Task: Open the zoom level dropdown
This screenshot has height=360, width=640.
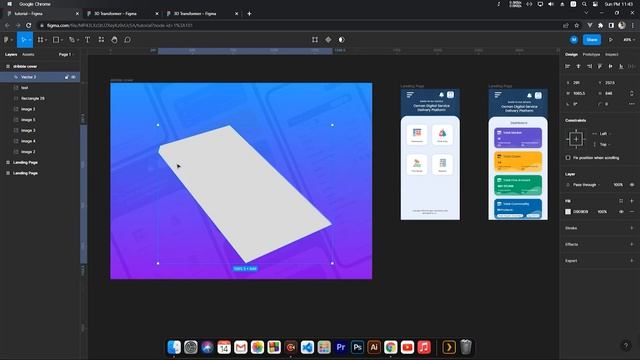Action: [629, 40]
